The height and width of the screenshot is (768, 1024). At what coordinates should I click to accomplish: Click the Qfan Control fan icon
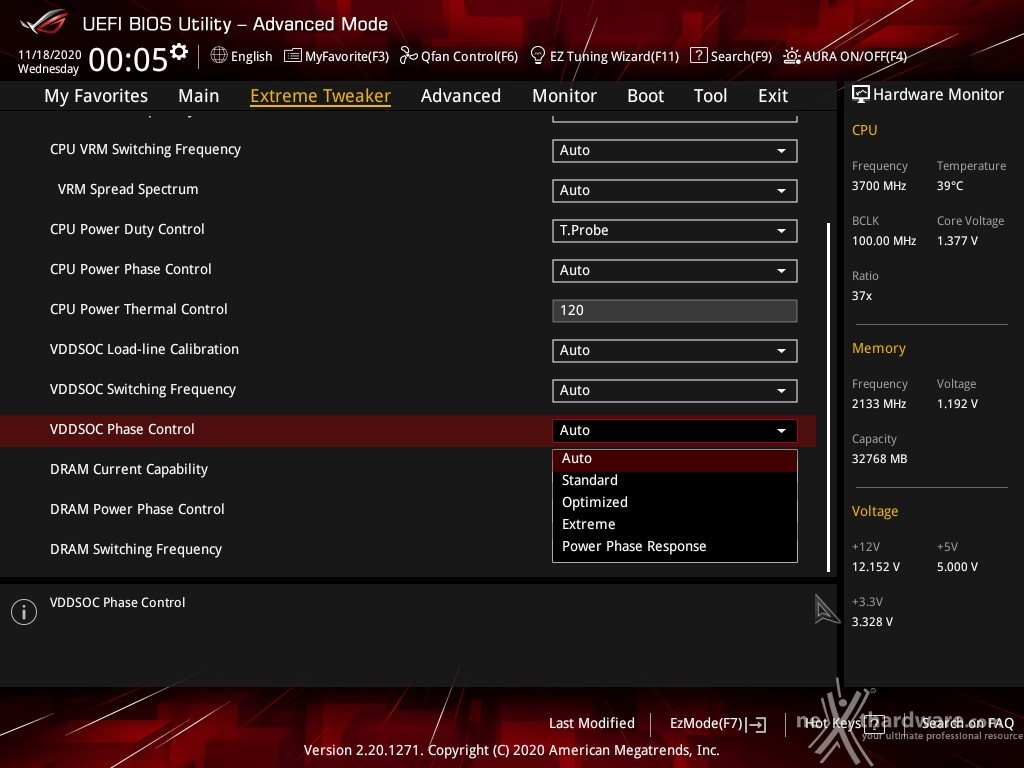[408, 56]
